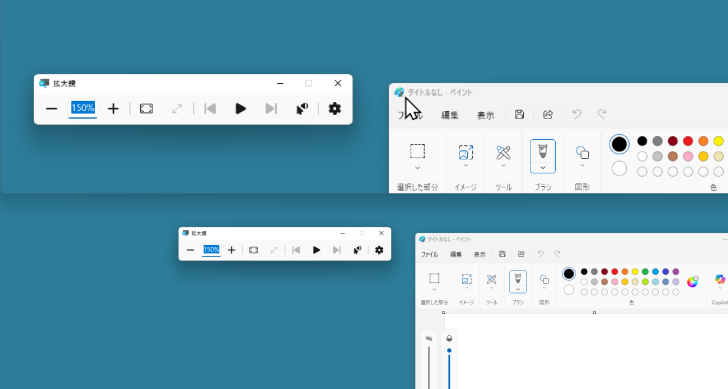
Task: Start reading with play in small Magnifier window
Action: click(x=317, y=250)
